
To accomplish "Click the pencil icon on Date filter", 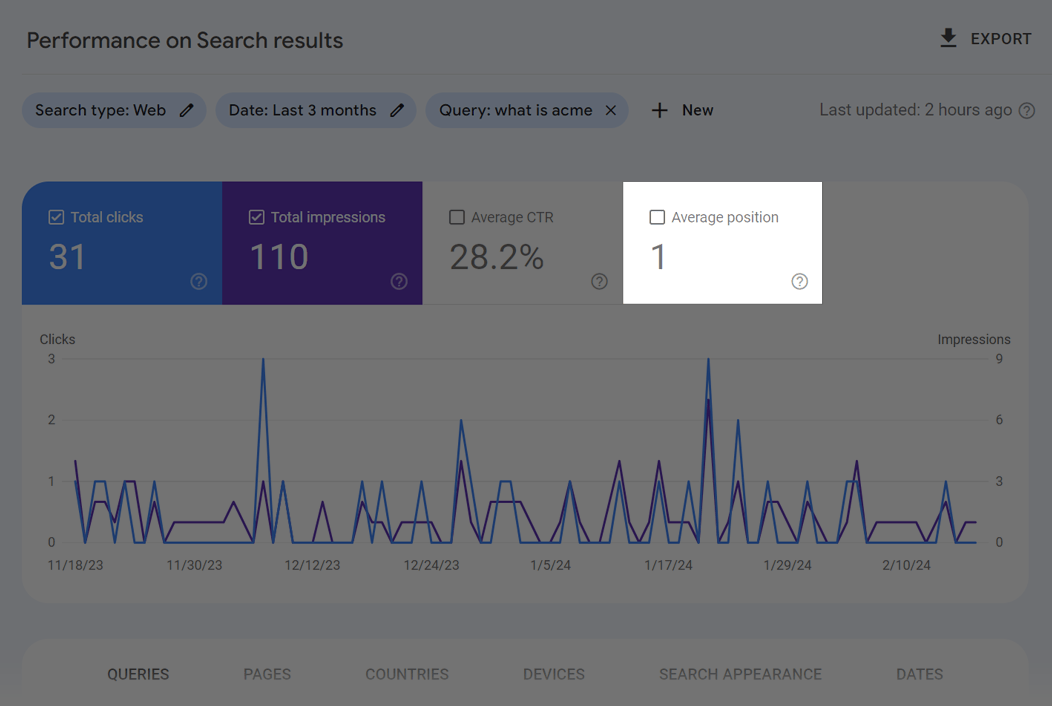I will 397,110.
